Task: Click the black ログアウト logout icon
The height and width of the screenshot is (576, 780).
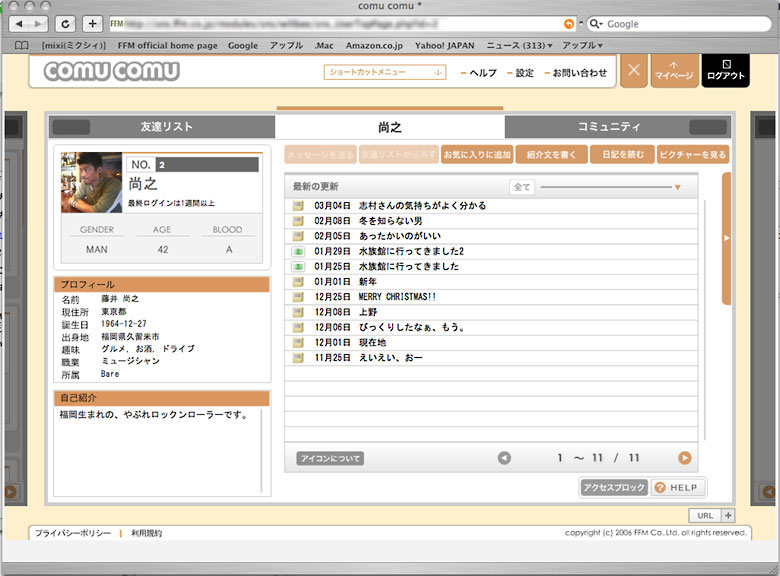Action: [x=725, y=72]
